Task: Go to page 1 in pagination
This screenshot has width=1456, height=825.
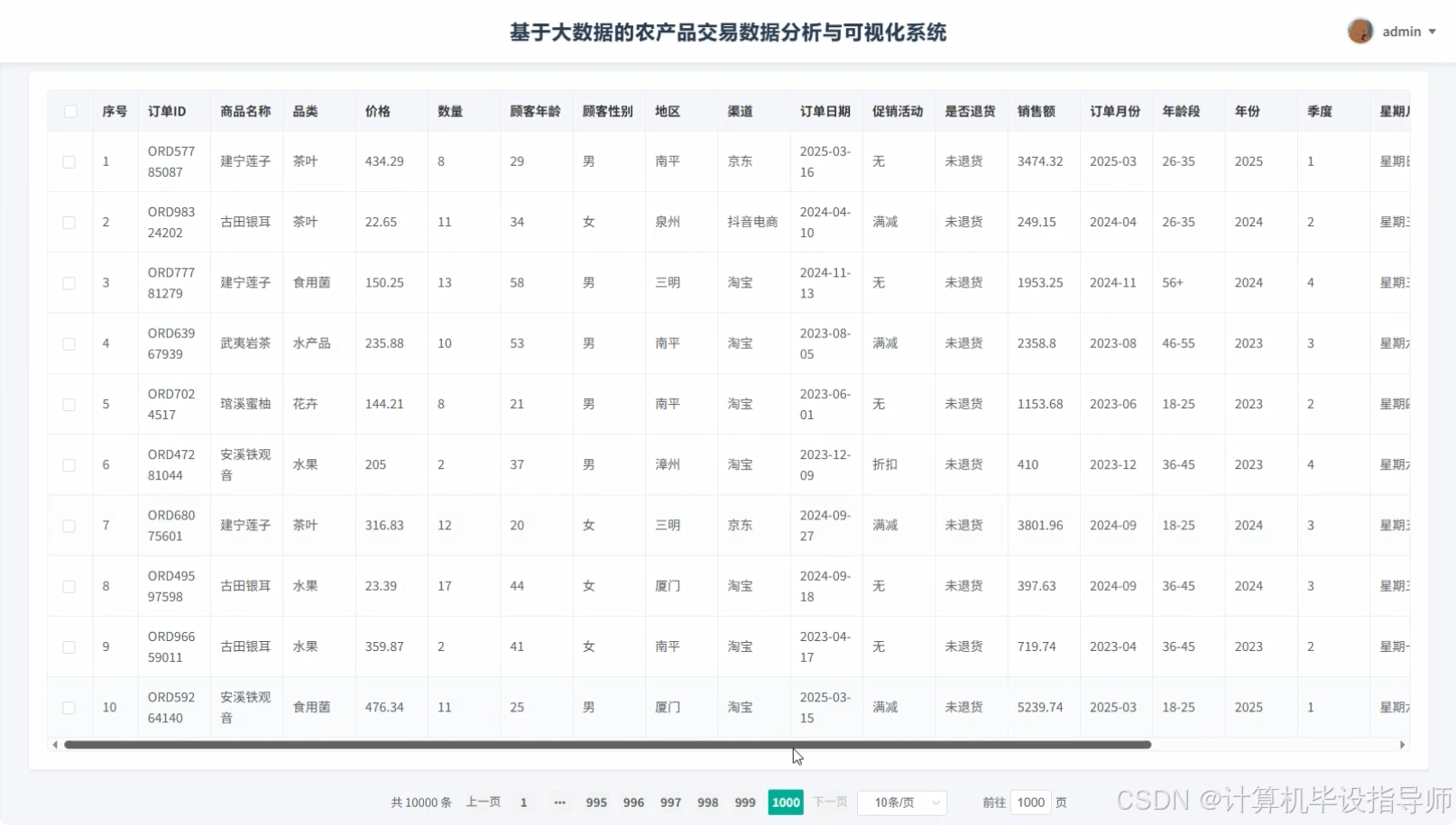Action: click(x=523, y=802)
